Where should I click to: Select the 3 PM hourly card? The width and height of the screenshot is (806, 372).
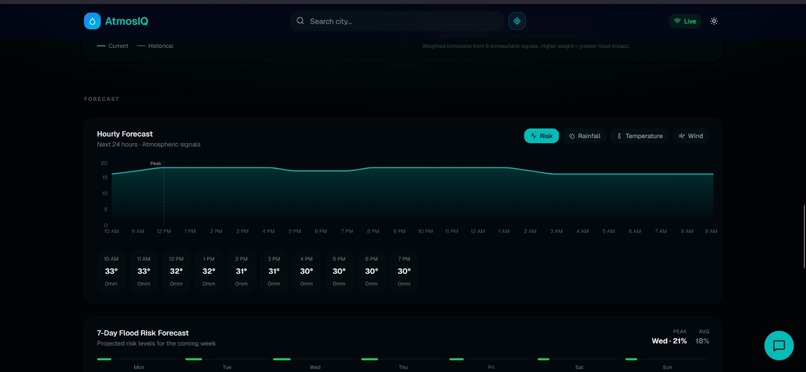coord(274,271)
